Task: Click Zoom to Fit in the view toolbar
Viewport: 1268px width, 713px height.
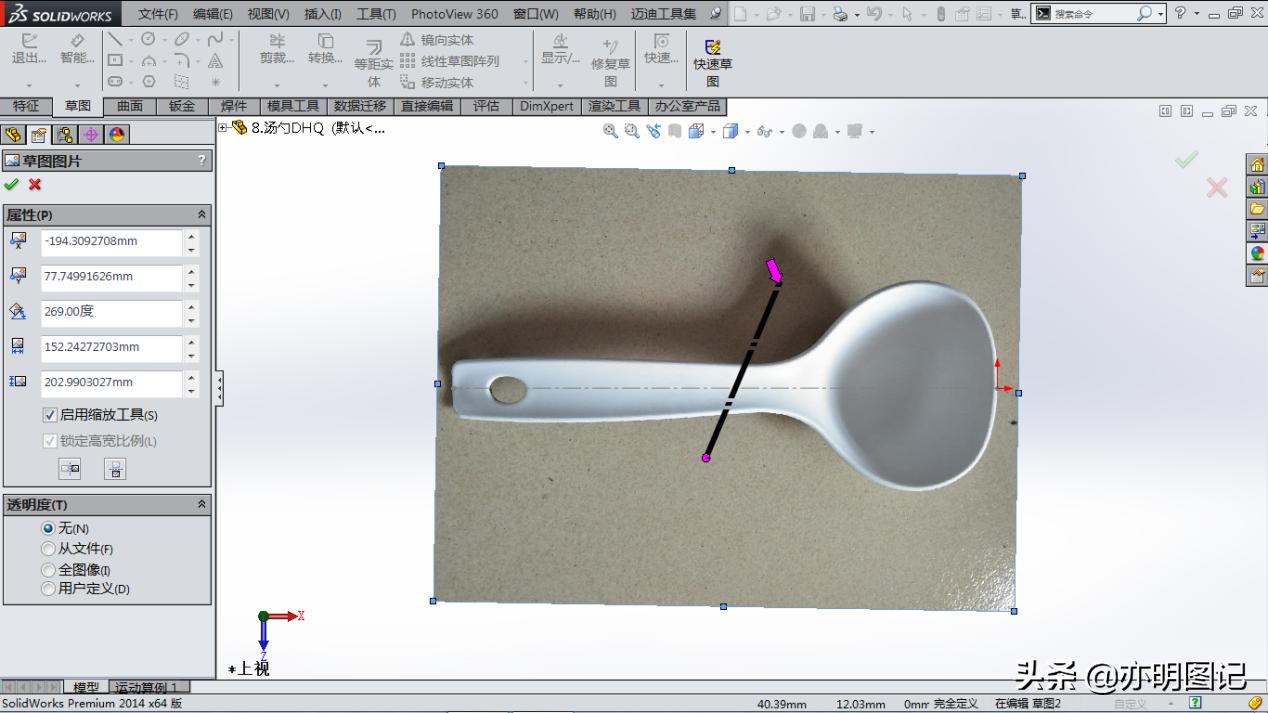Action: 608,130
